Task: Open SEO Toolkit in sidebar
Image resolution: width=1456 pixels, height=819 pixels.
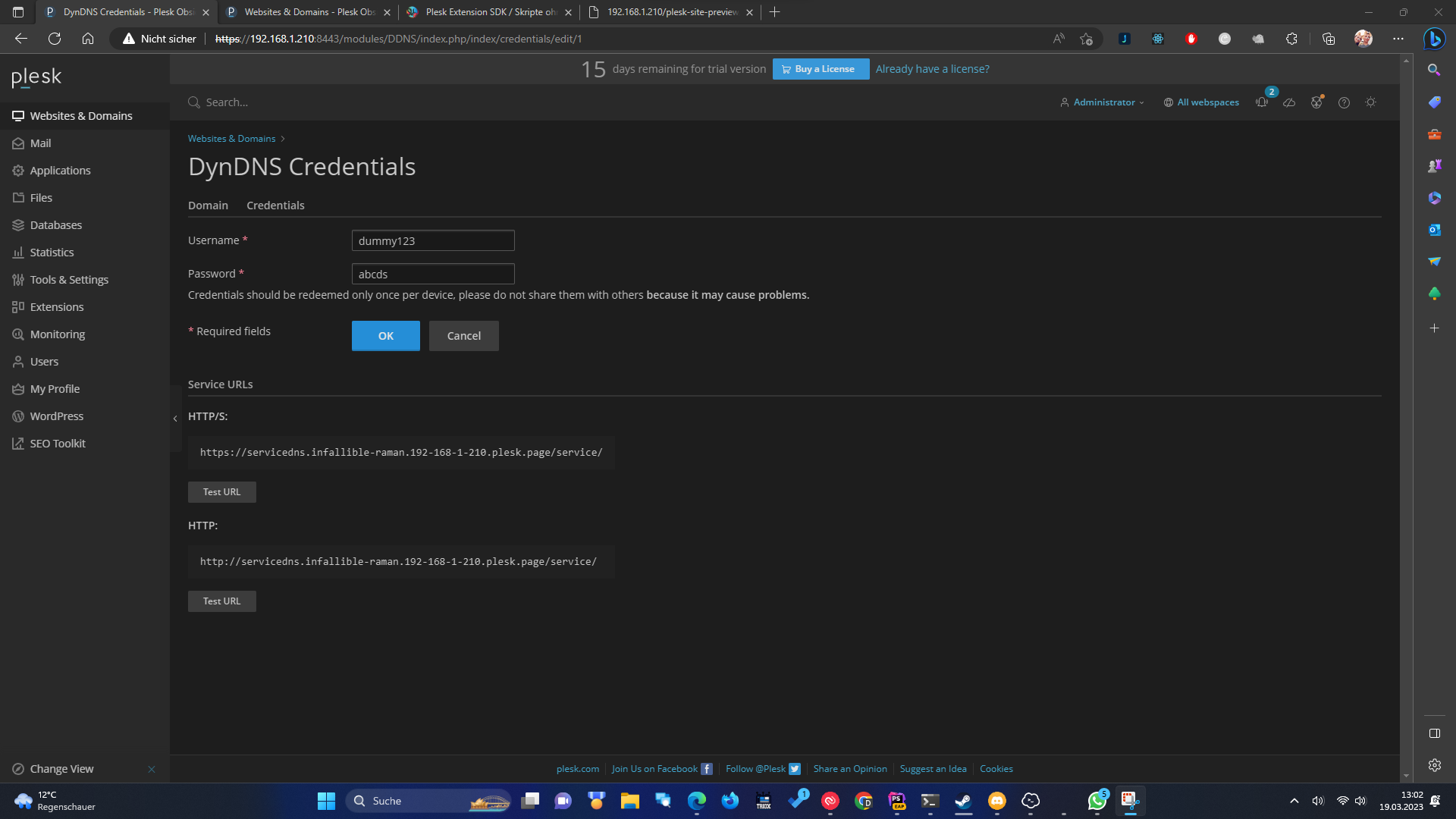Action: 58,444
